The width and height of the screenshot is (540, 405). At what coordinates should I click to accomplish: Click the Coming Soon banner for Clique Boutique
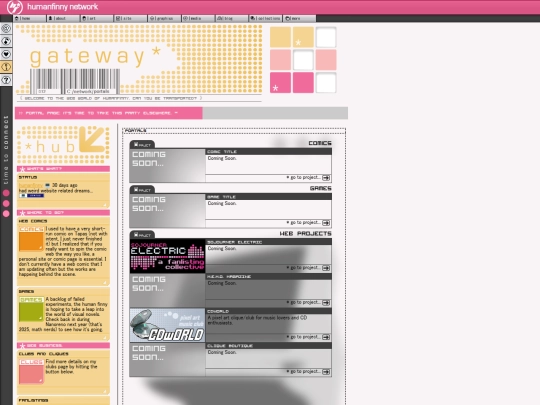[x=167, y=360]
